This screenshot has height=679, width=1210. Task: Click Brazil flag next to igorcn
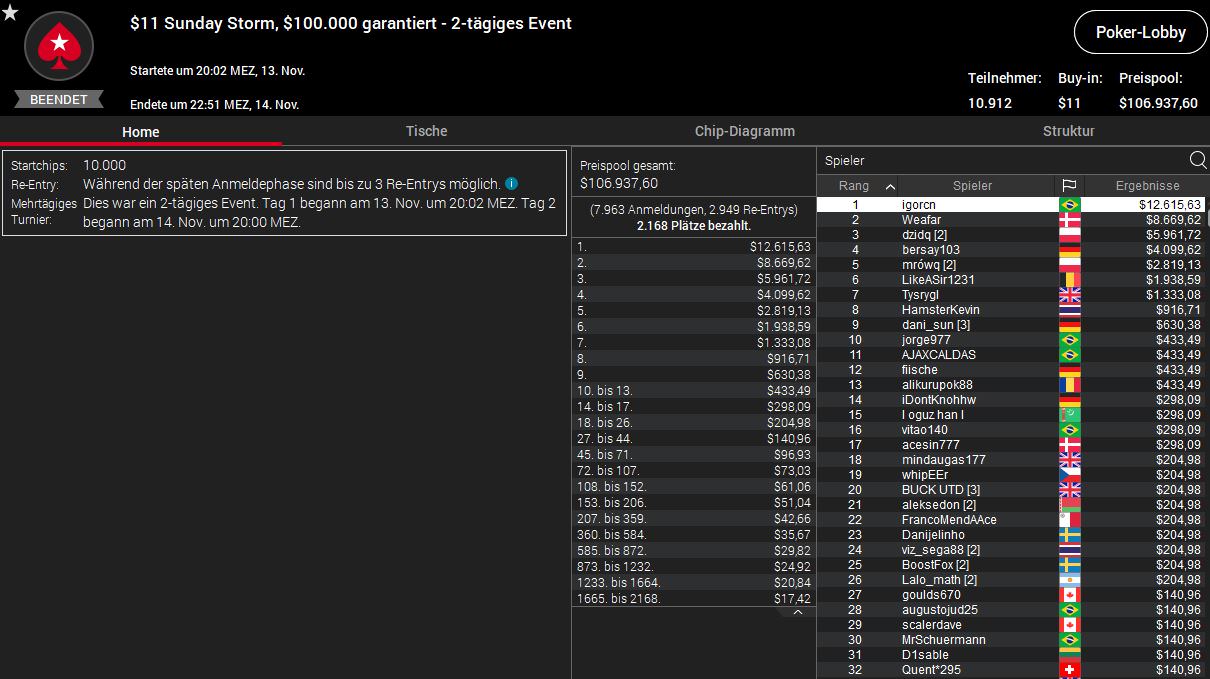pos(1069,205)
